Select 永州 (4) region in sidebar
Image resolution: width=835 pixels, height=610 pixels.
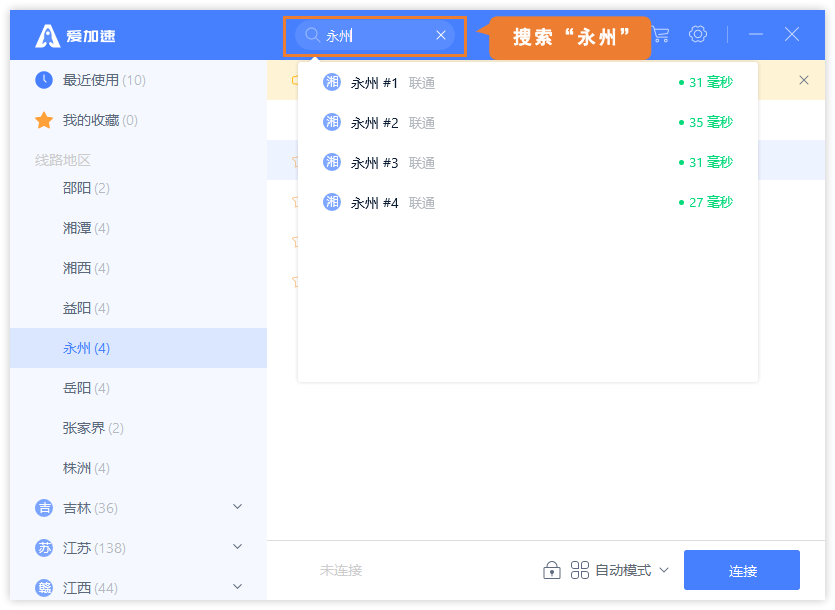pyautogui.click(x=138, y=348)
